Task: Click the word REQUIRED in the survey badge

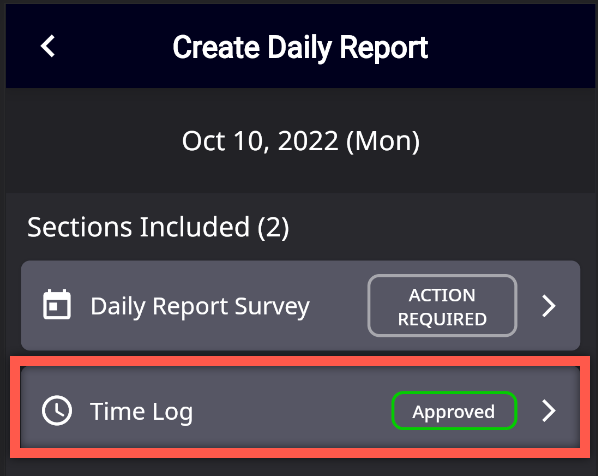Action: [442, 319]
